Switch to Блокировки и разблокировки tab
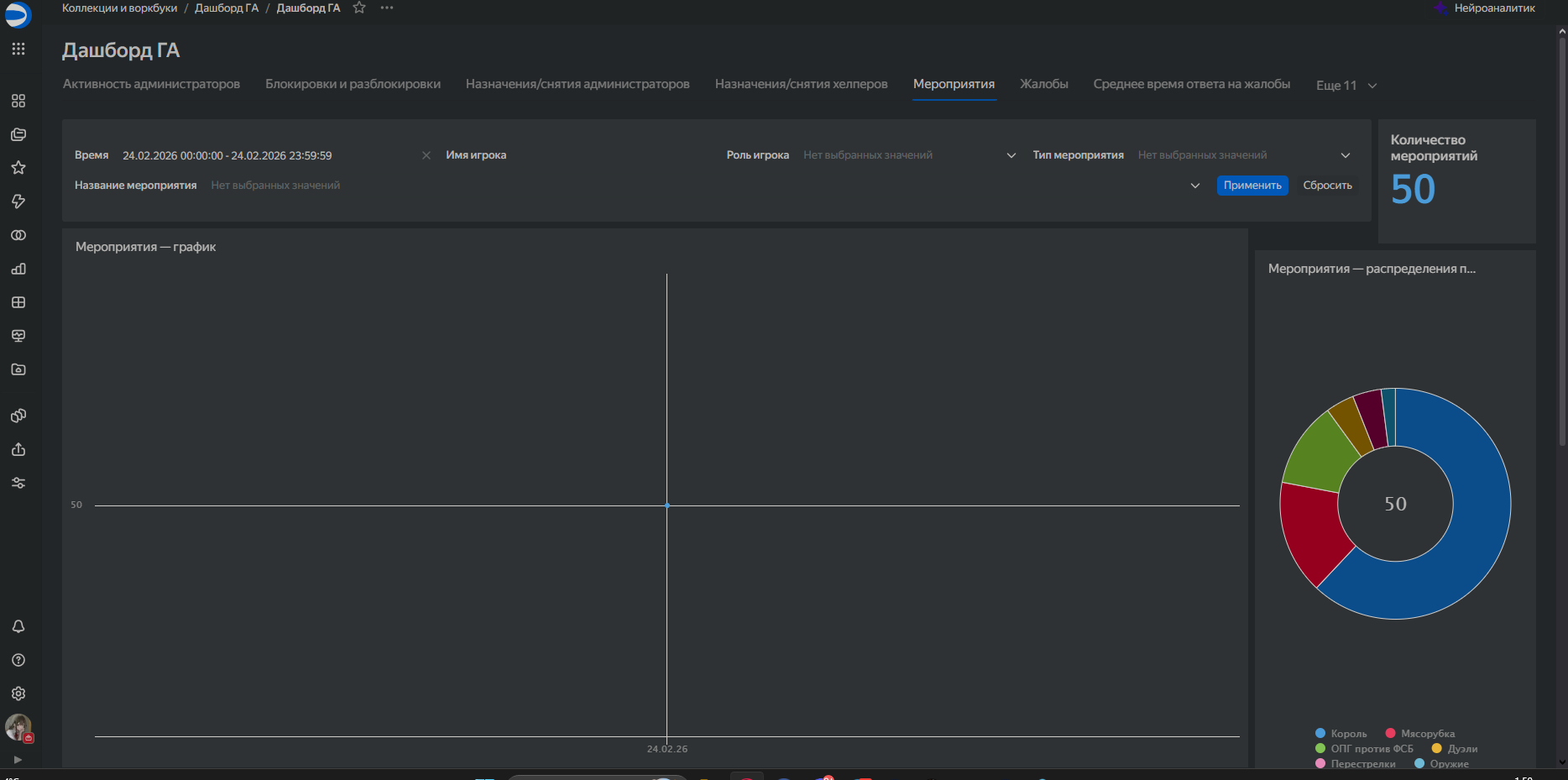This screenshot has width=1568, height=780. 353,84
